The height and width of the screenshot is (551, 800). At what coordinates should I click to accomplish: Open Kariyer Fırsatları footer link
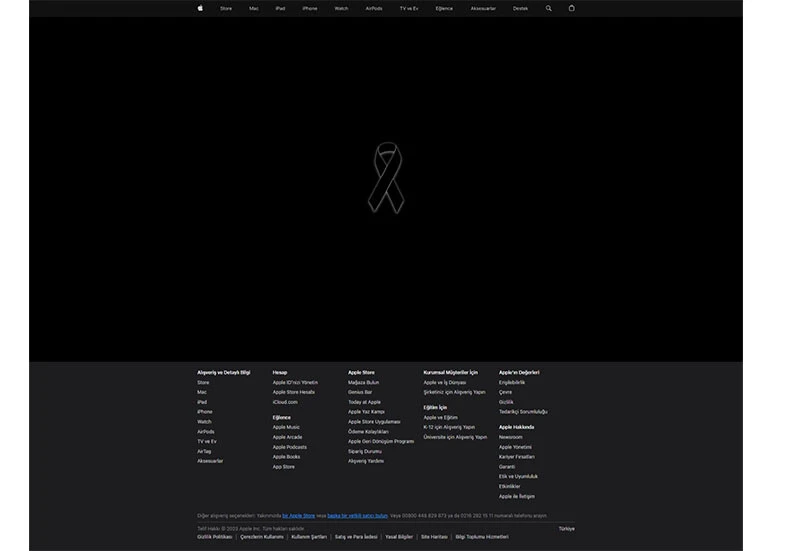[x=517, y=456]
